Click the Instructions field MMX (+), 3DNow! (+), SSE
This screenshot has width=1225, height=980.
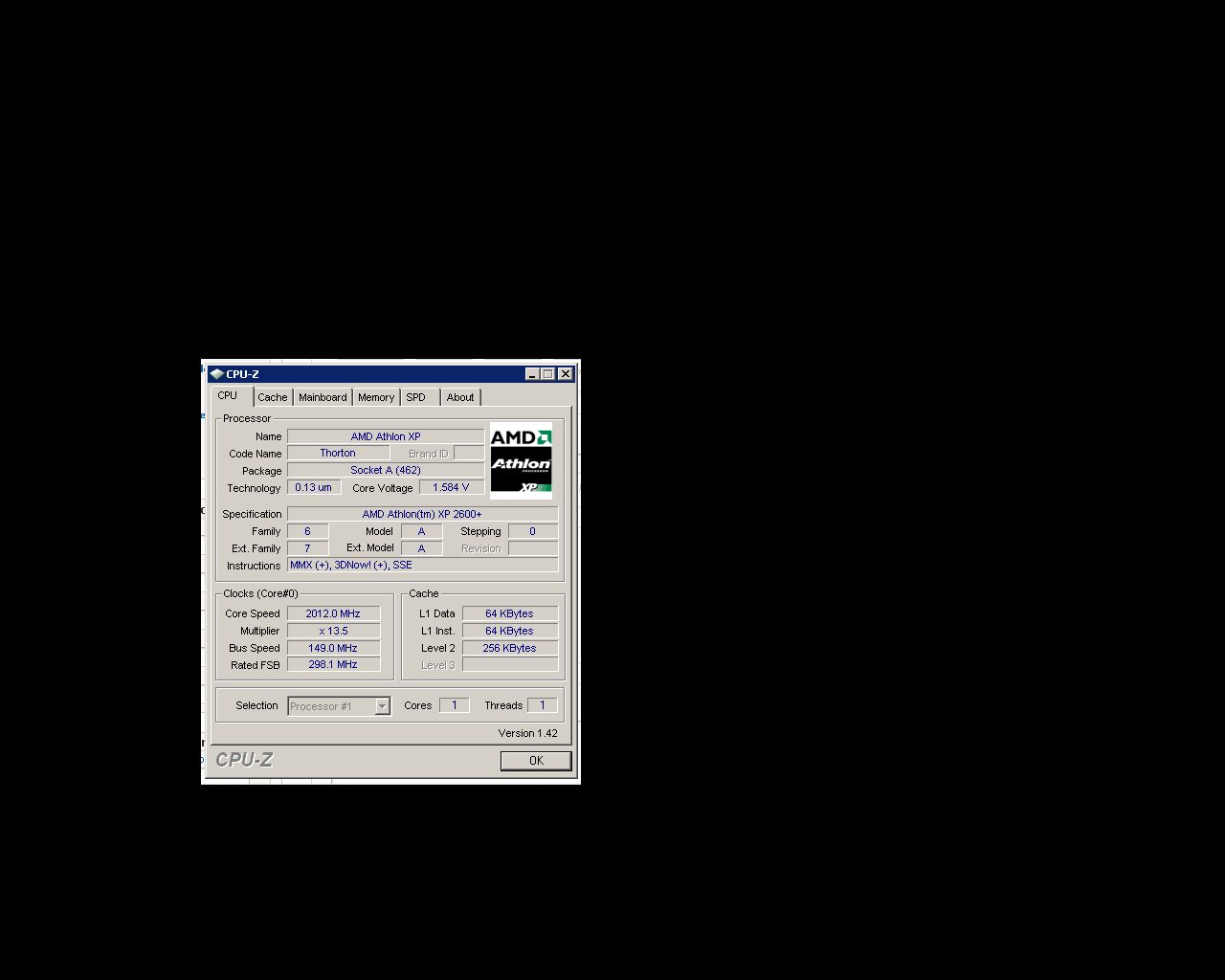point(422,566)
